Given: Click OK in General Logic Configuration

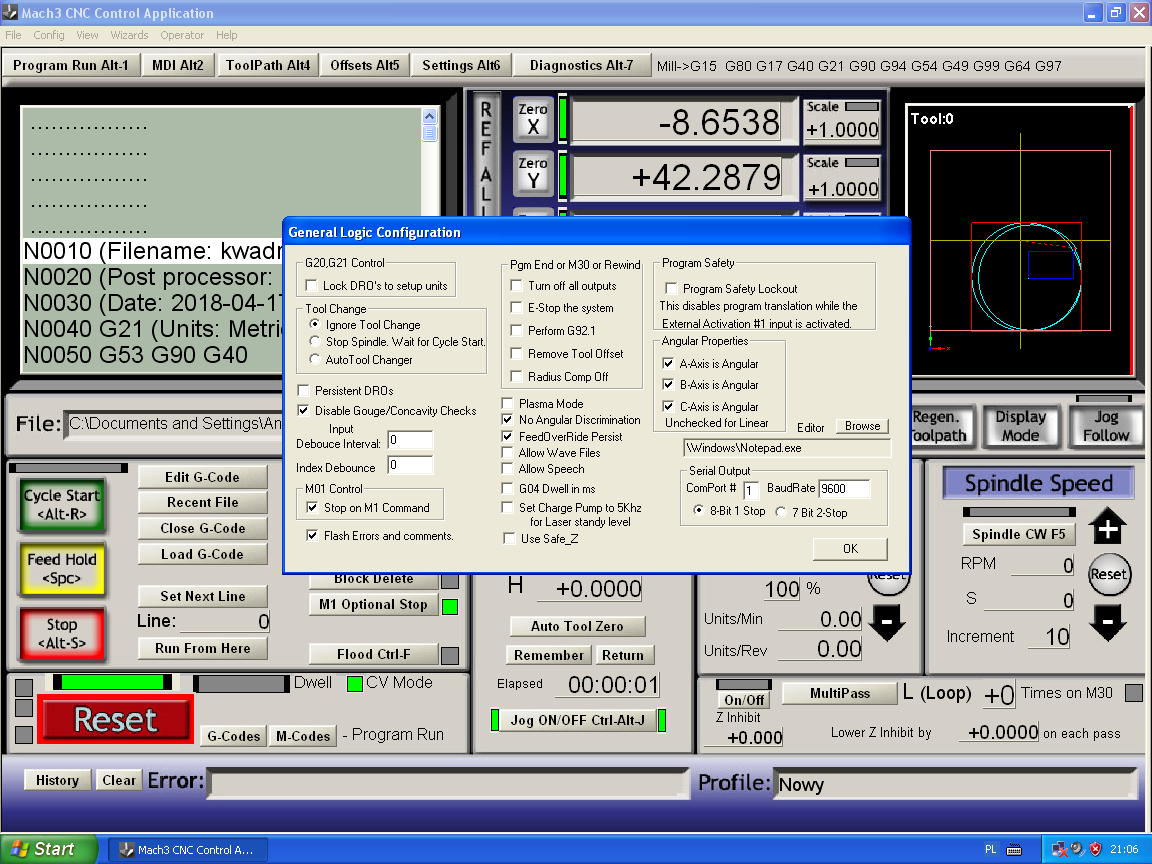Looking at the screenshot, I should 850,549.
